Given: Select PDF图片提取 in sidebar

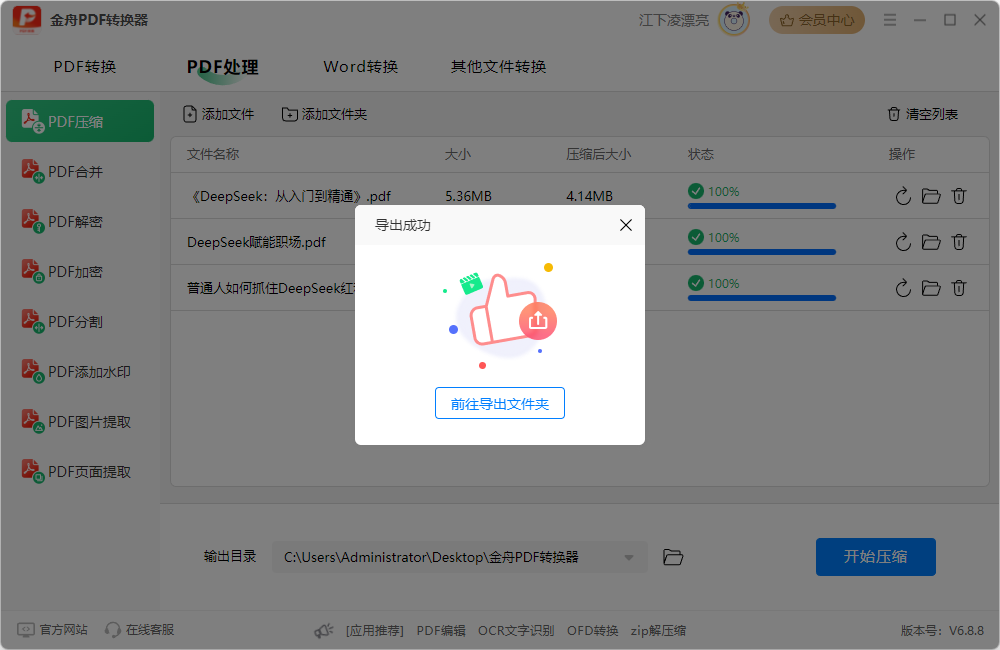Looking at the screenshot, I should click(80, 422).
